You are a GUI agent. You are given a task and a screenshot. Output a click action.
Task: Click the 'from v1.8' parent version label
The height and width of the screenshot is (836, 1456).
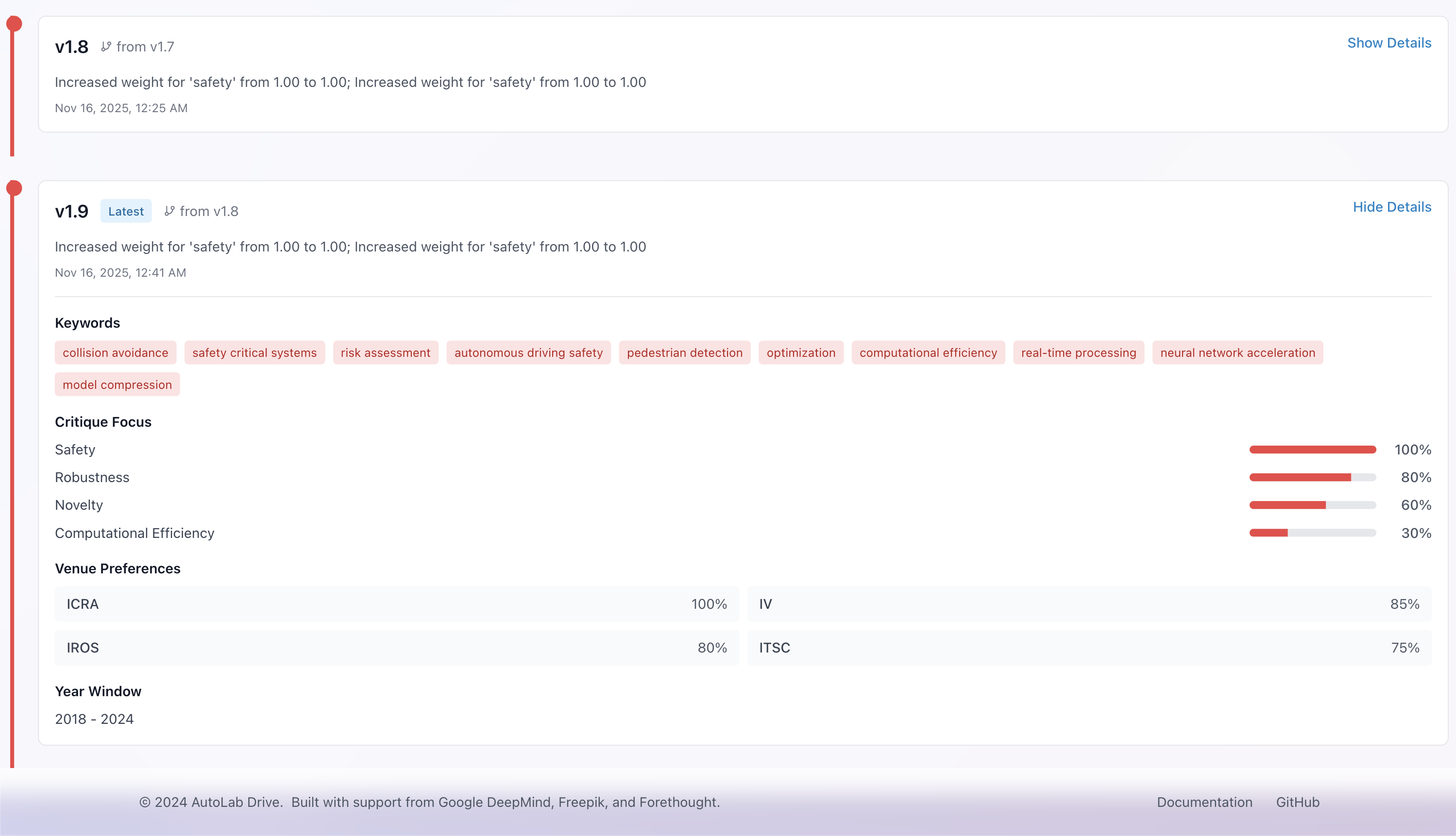[208, 211]
